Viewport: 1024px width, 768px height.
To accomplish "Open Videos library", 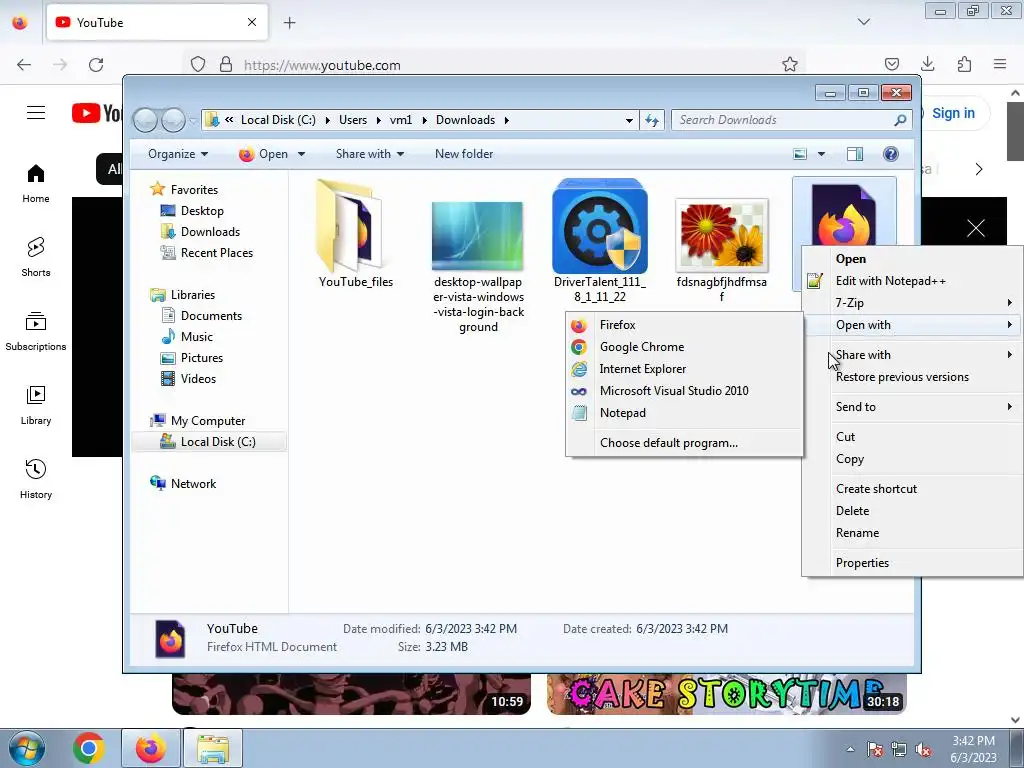I will (x=198, y=379).
